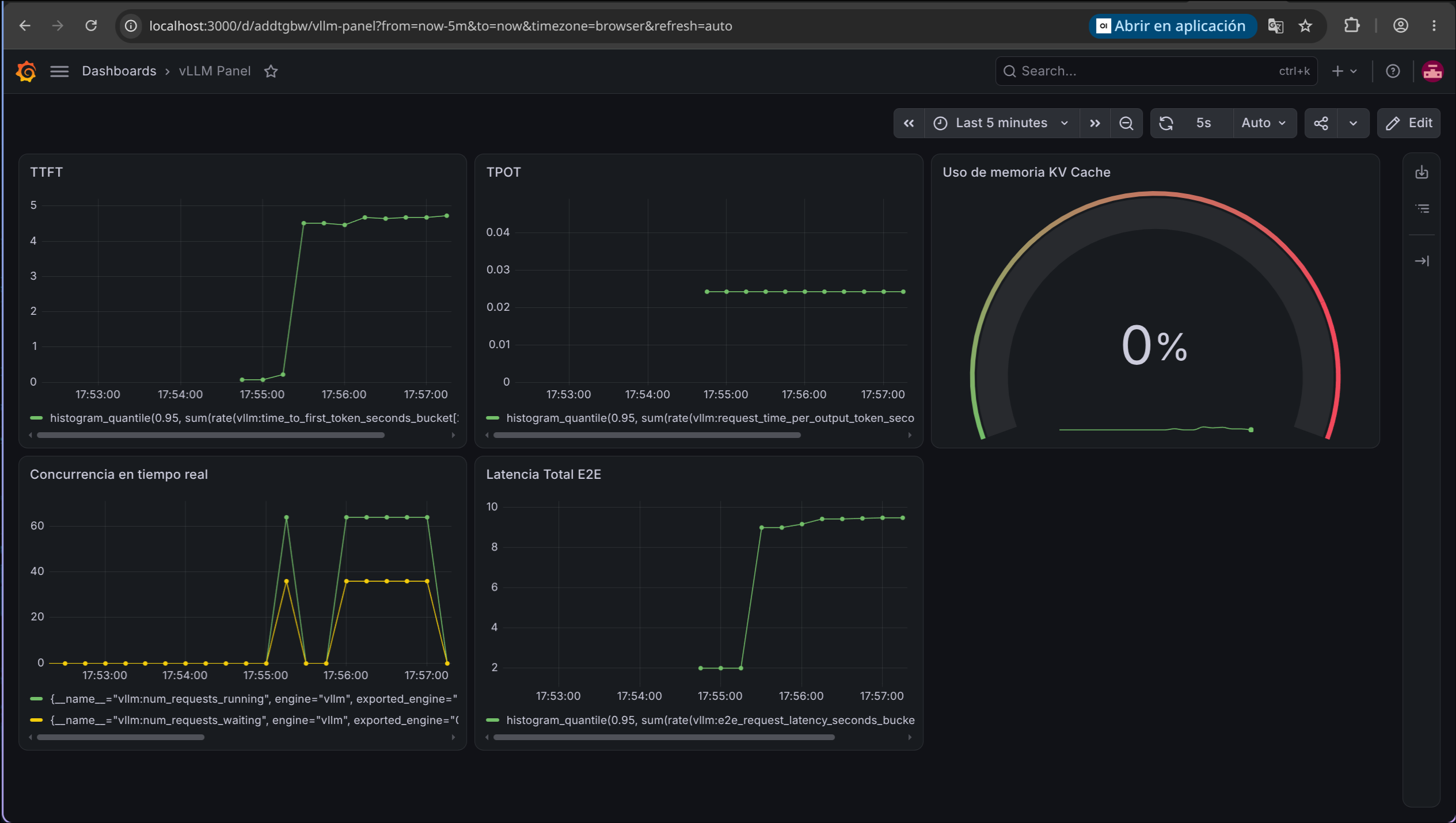This screenshot has width=1456, height=823.
Task: Refresh the dashboard now
Action: (1166, 123)
